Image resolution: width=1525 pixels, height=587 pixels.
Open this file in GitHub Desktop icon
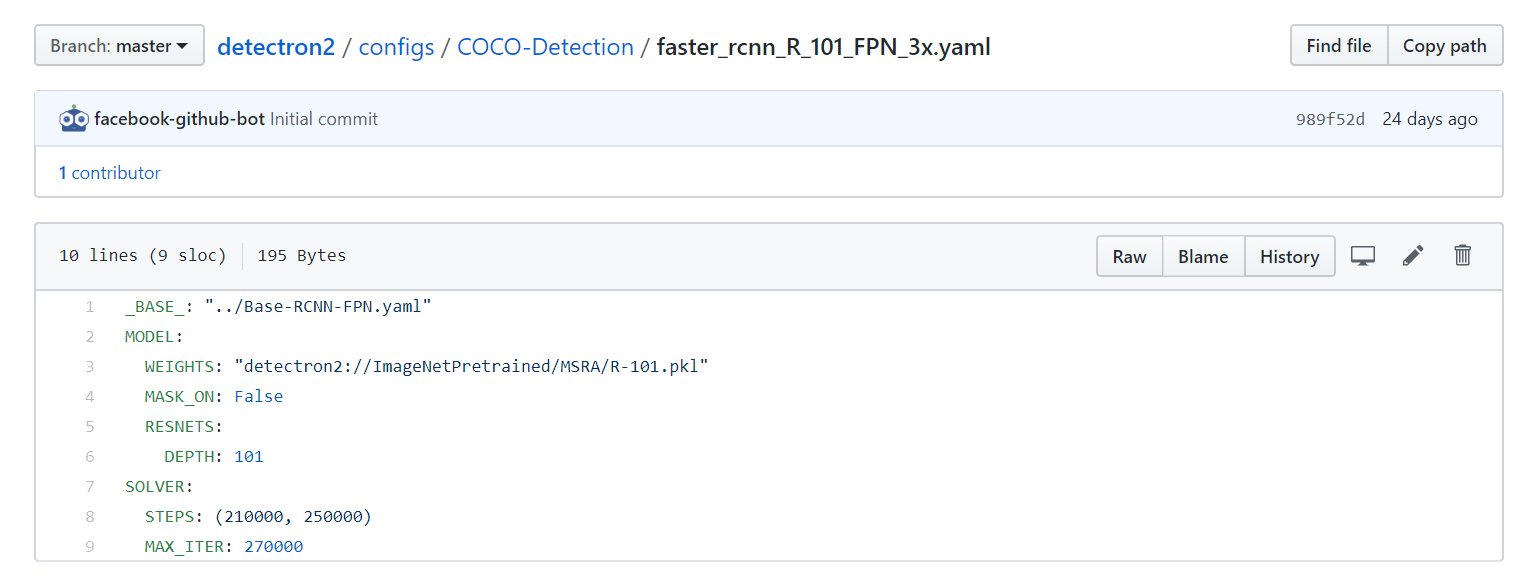coord(1362,256)
